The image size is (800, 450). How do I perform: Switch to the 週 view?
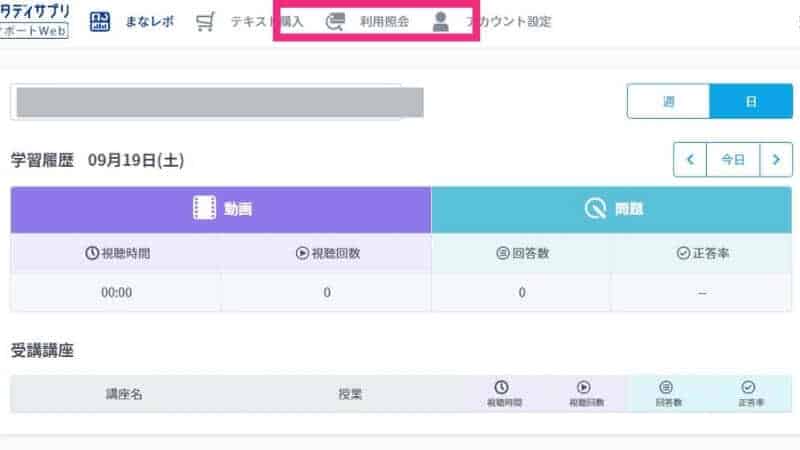pyautogui.click(x=668, y=102)
